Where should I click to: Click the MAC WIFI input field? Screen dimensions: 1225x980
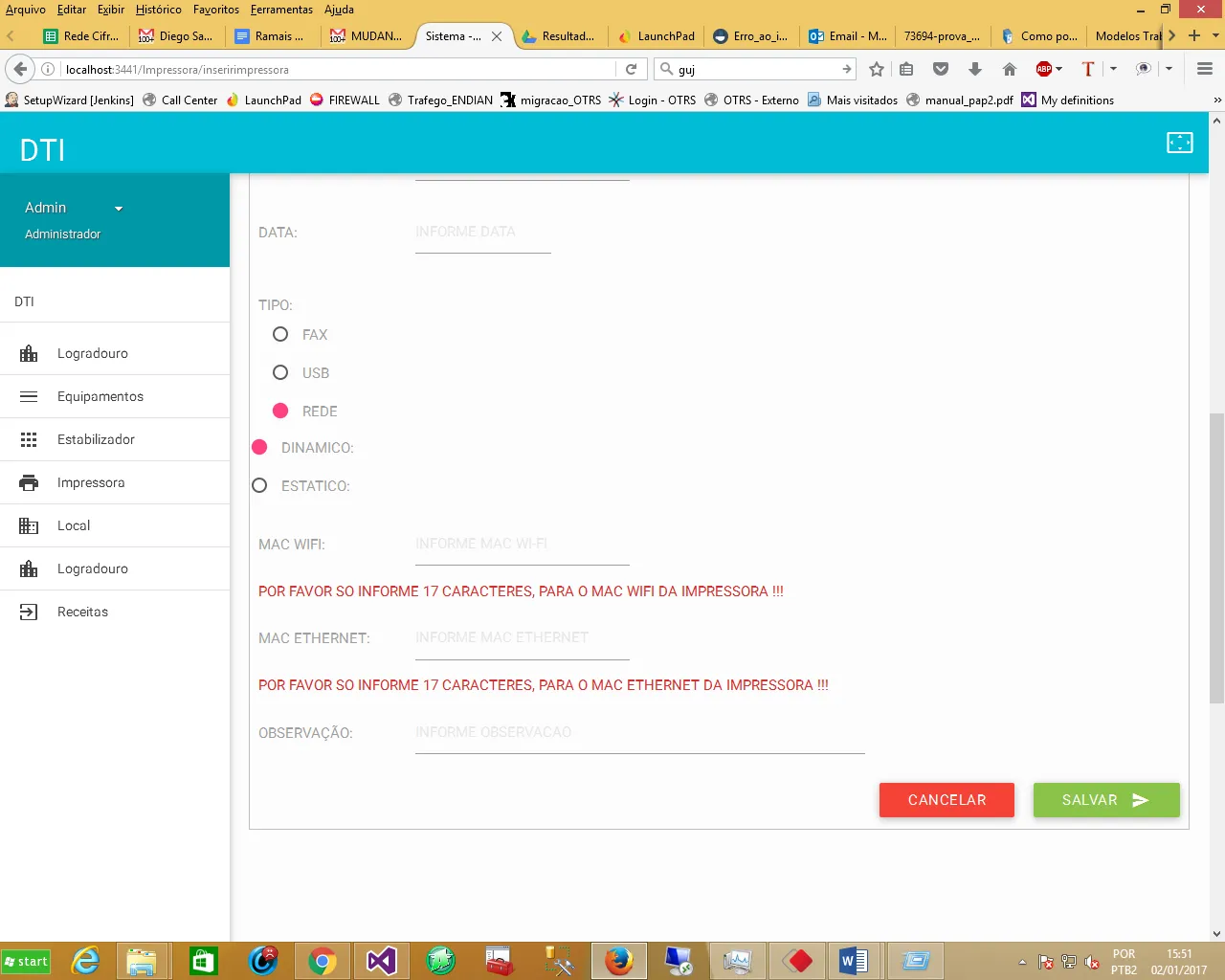522,545
